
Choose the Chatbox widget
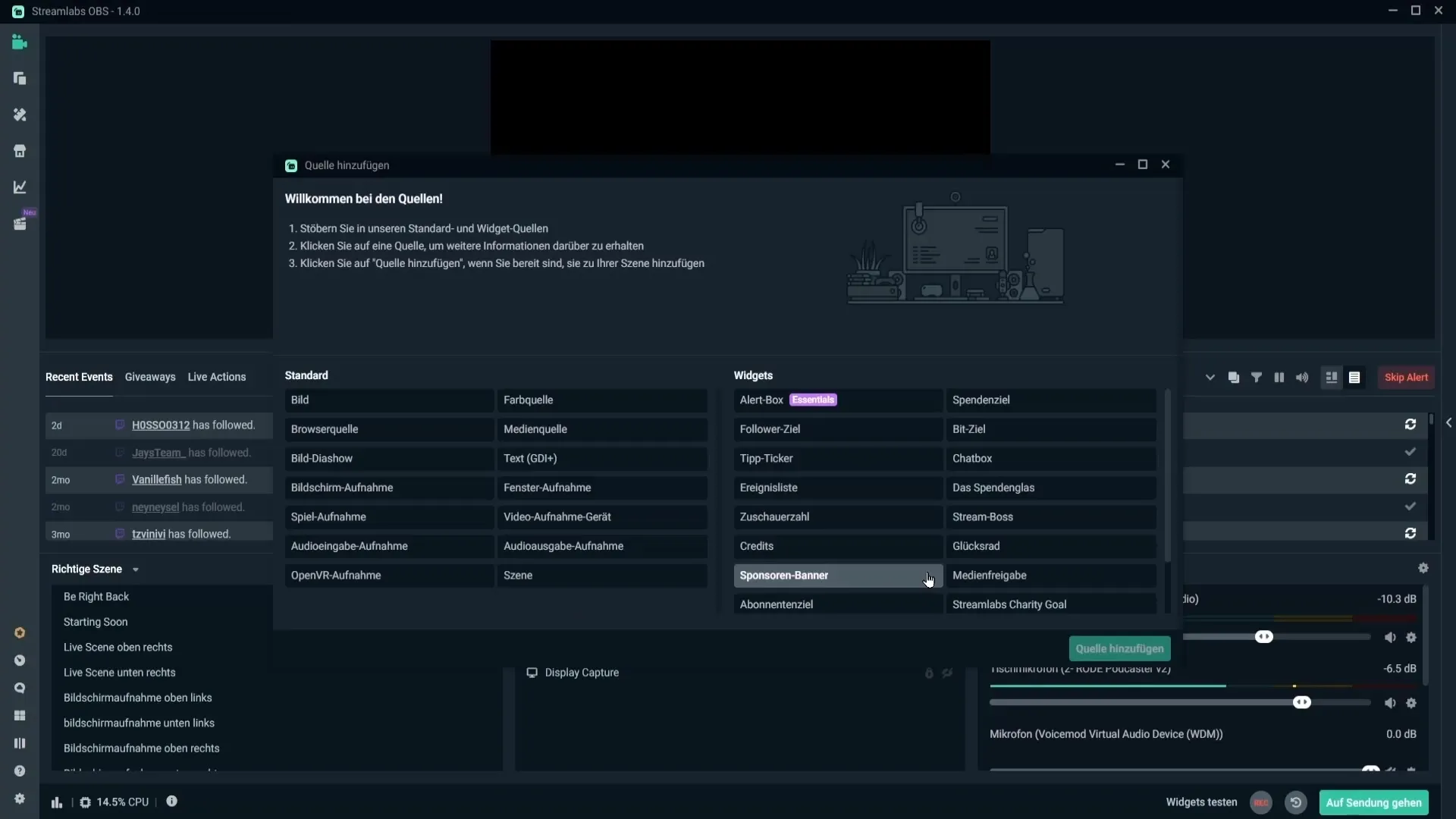[1051, 459]
